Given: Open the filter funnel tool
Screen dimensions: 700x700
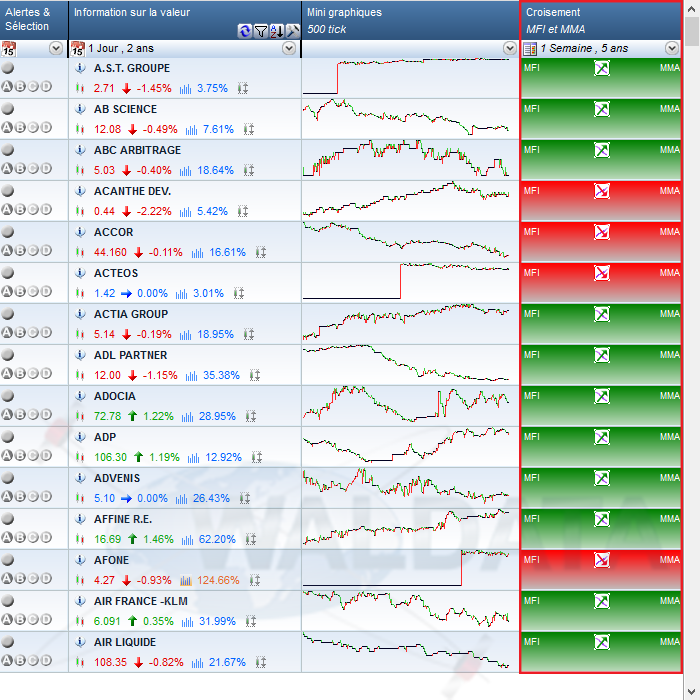Looking at the screenshot, I should pos(260,31).
